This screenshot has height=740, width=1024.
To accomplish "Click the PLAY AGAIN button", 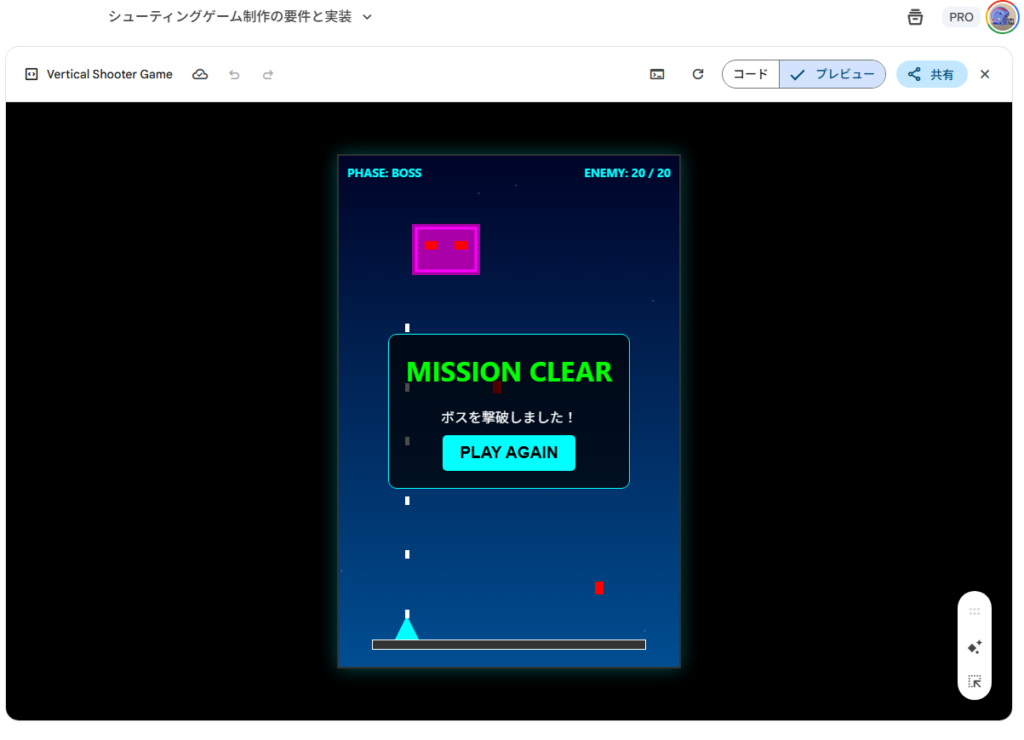I will pyautogui.click(x=509, y=453).
